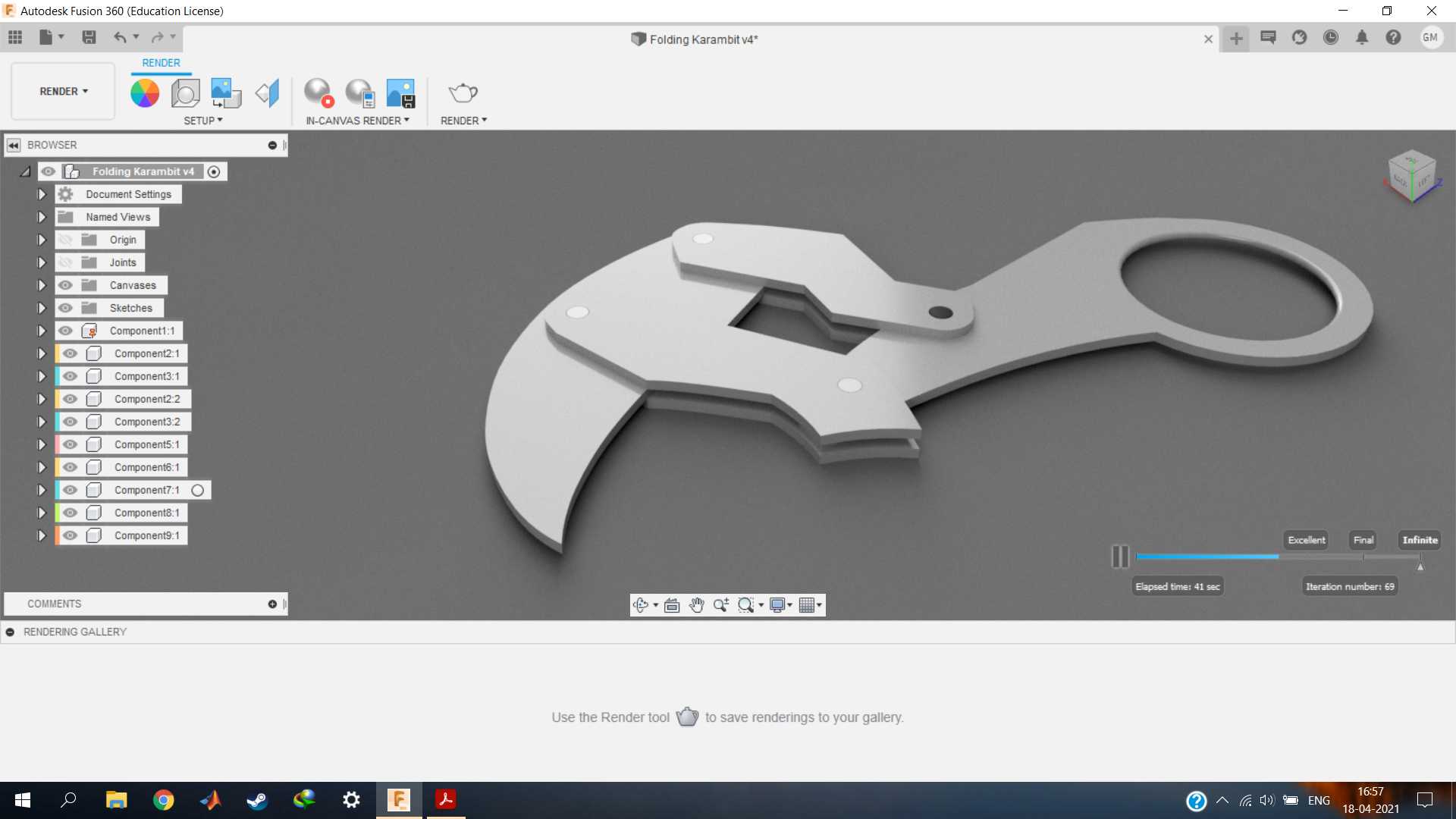This screenshot has width=1456, height=819.
Task: Open the Texture Map Controls tool
Action: [x=267, y=93]
